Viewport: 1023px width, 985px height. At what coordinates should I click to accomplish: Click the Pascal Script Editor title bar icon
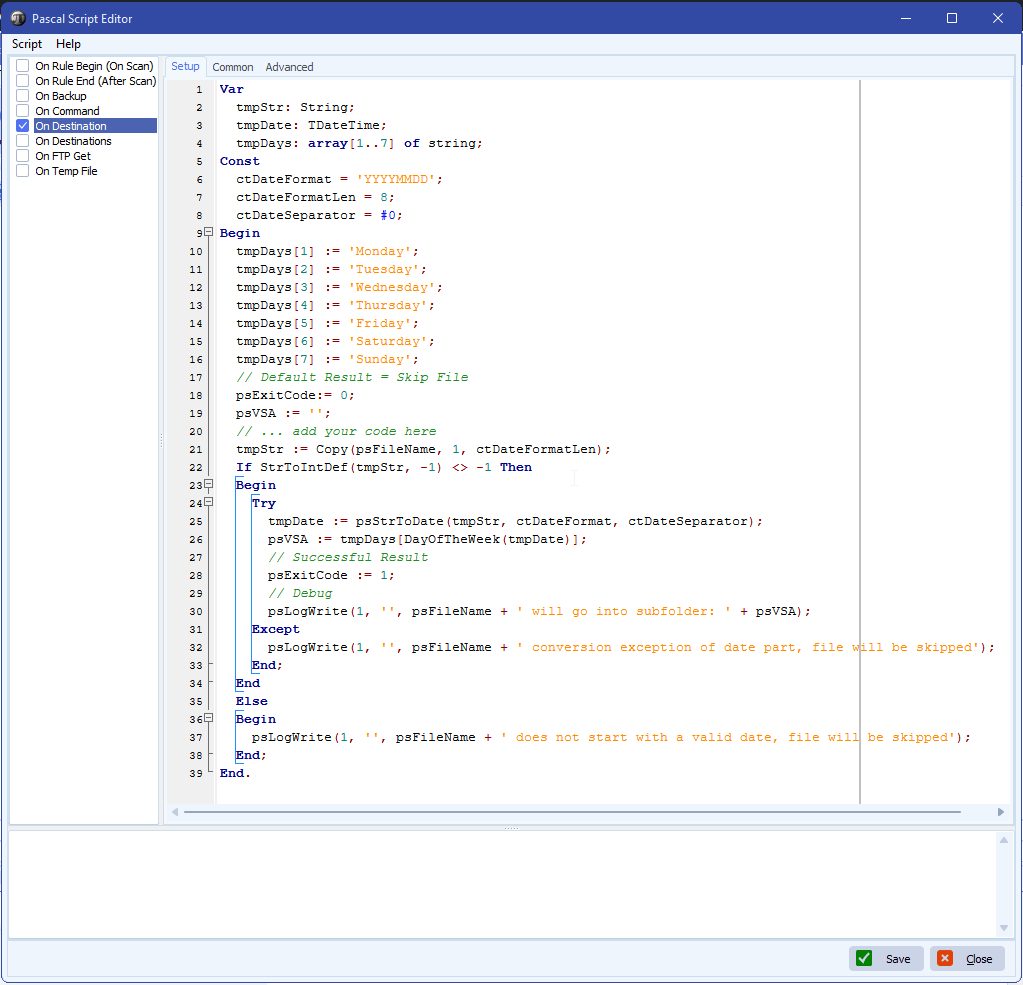point(18,18)
